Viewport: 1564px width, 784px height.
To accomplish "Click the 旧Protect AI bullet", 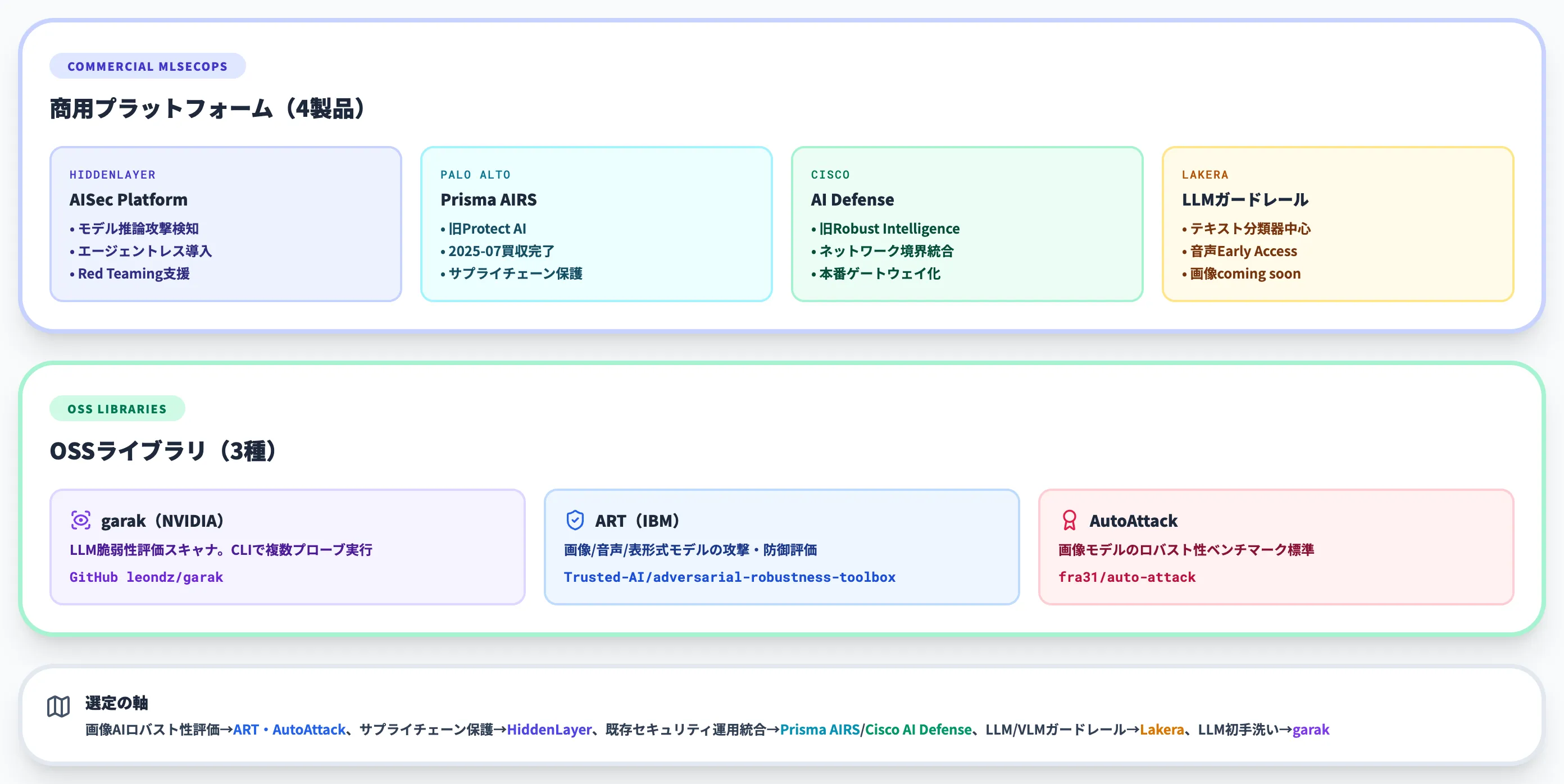I will tap(483, 229).
